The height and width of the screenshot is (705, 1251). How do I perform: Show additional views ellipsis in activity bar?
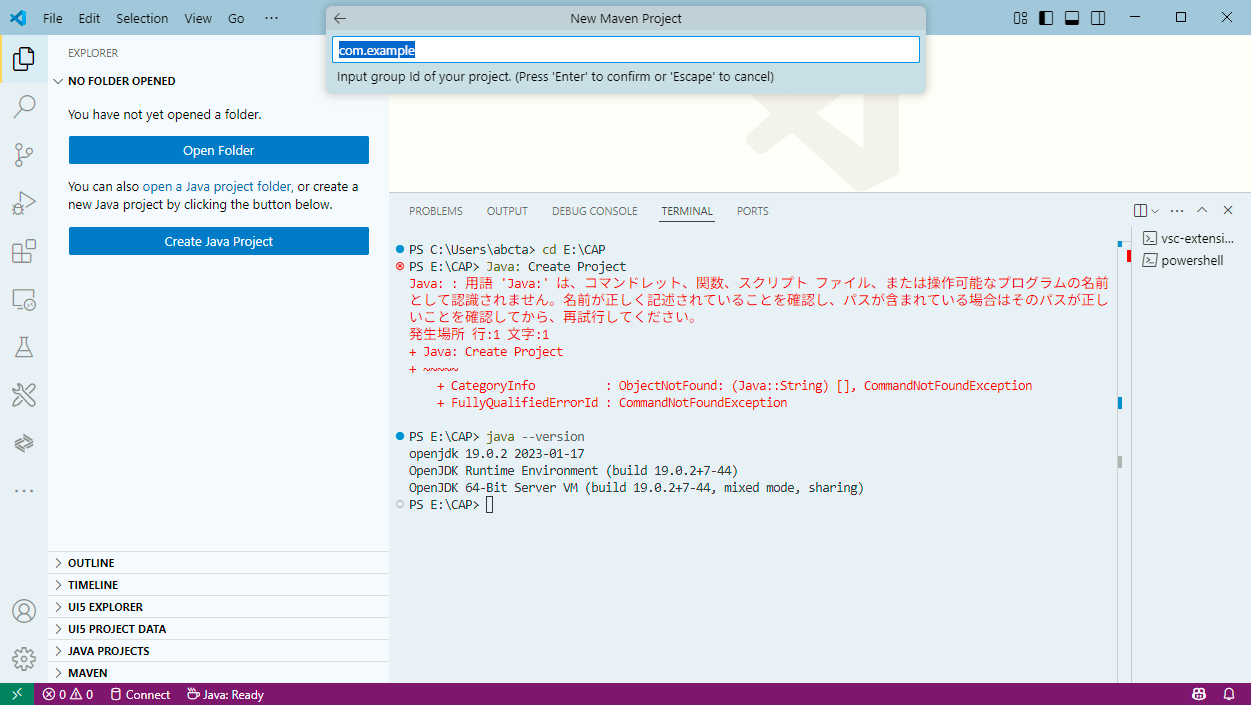click(24, 491)
